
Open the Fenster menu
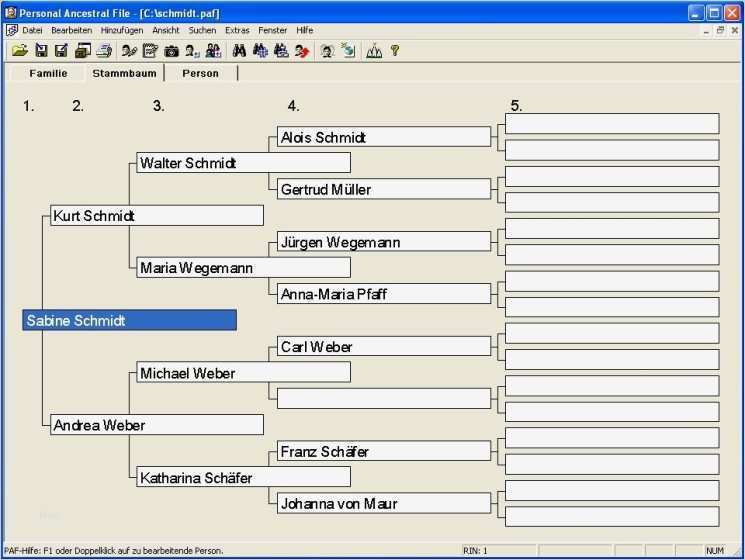[273, 30]
